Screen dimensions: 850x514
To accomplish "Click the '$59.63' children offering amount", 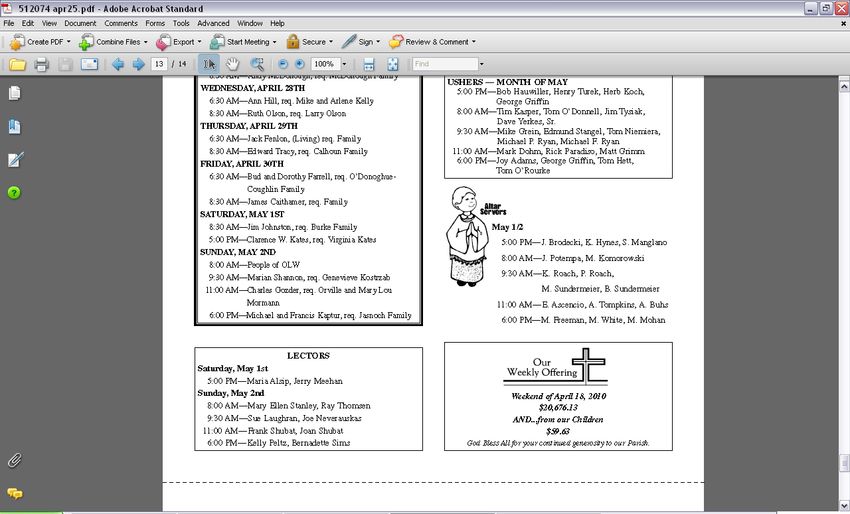I will [558, 432].
